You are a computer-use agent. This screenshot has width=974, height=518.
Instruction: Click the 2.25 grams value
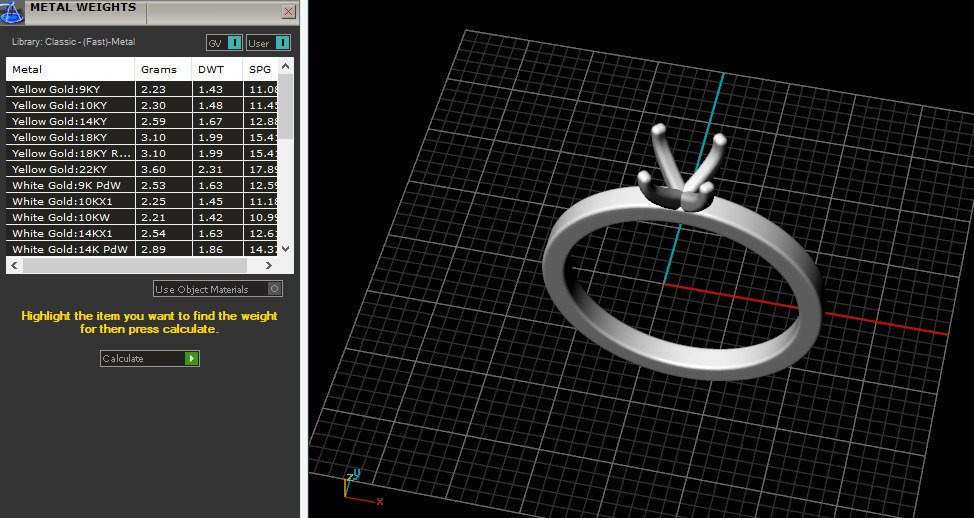coord(153,201)
